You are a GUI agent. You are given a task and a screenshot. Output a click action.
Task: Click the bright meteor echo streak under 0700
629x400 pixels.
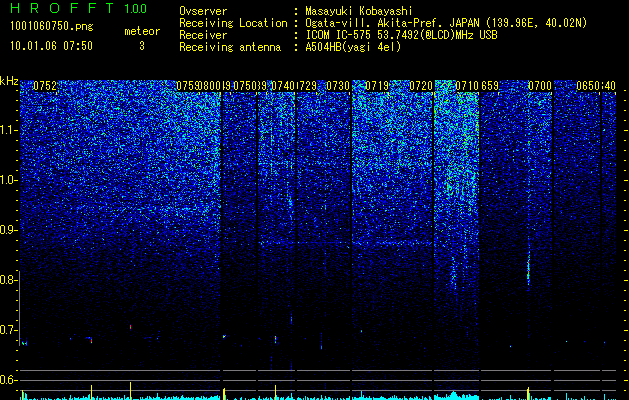(x=528, y=269)
